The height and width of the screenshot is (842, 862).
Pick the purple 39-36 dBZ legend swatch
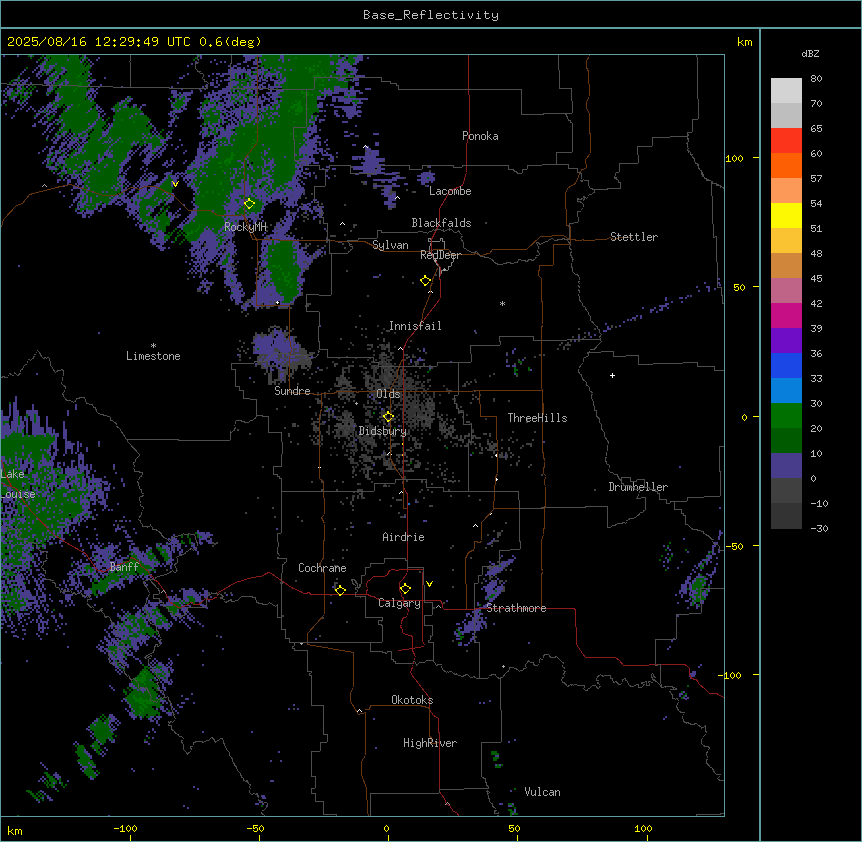pos(786,341)
